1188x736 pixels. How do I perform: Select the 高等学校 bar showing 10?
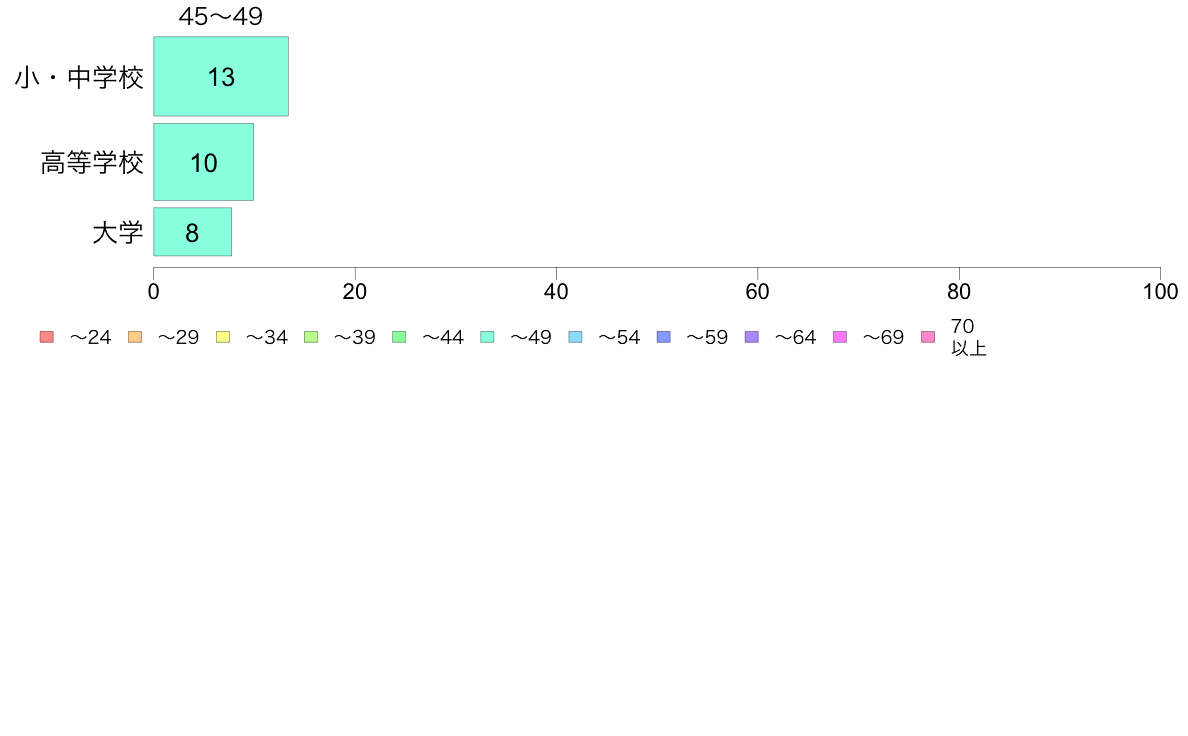(204, 162)
